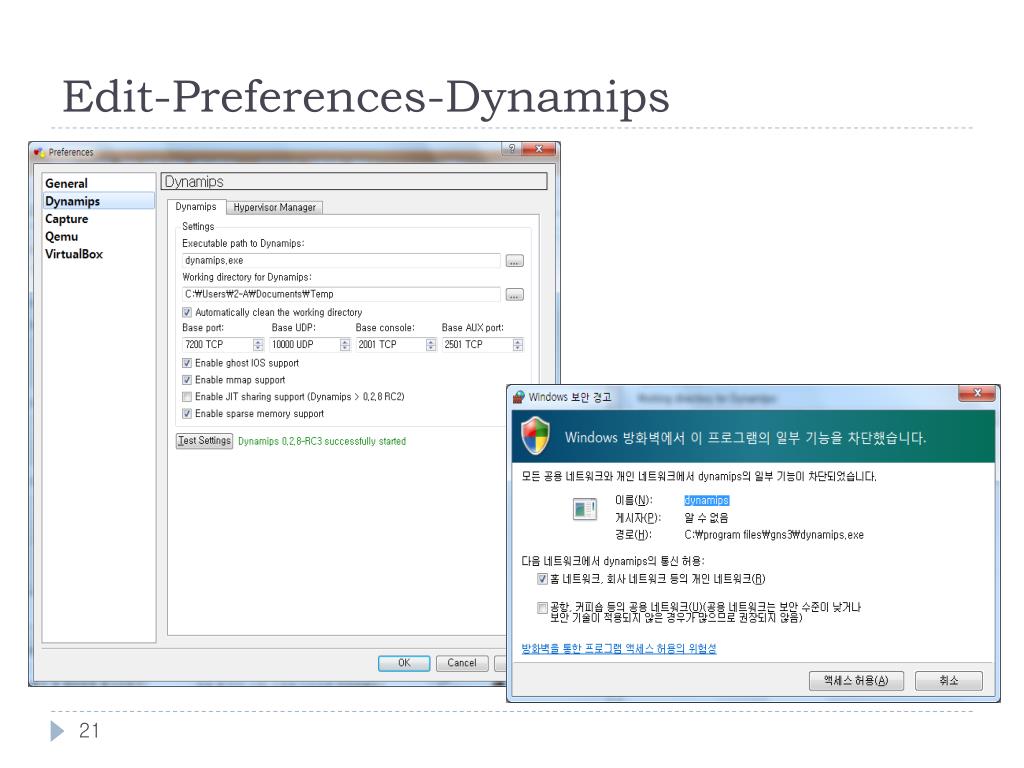Click Cancel in Preferences window
The height and width of the screenshot is (768, 1024).
pos(462,663)
